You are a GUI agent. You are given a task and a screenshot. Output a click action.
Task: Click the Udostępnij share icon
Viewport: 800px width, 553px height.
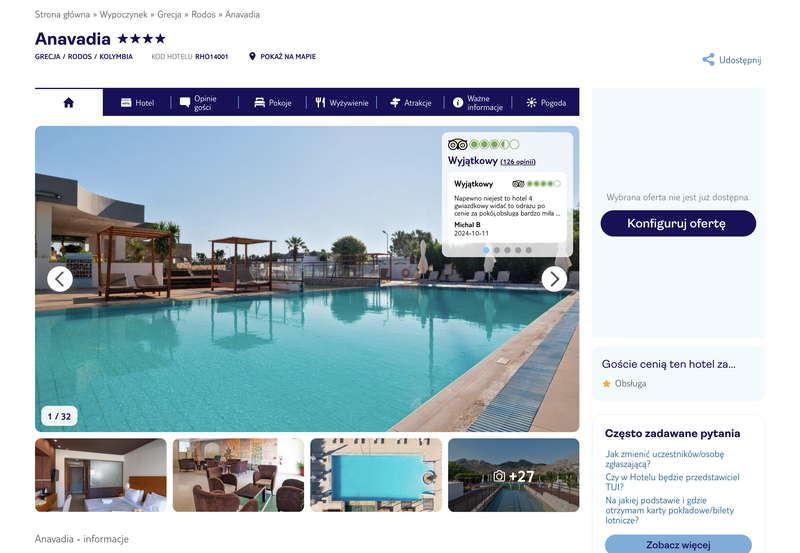[708, 60]
